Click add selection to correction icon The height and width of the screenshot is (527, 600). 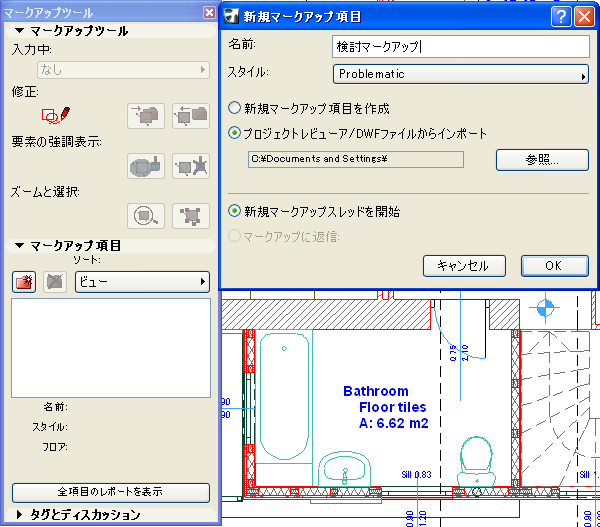coord(146,116)
